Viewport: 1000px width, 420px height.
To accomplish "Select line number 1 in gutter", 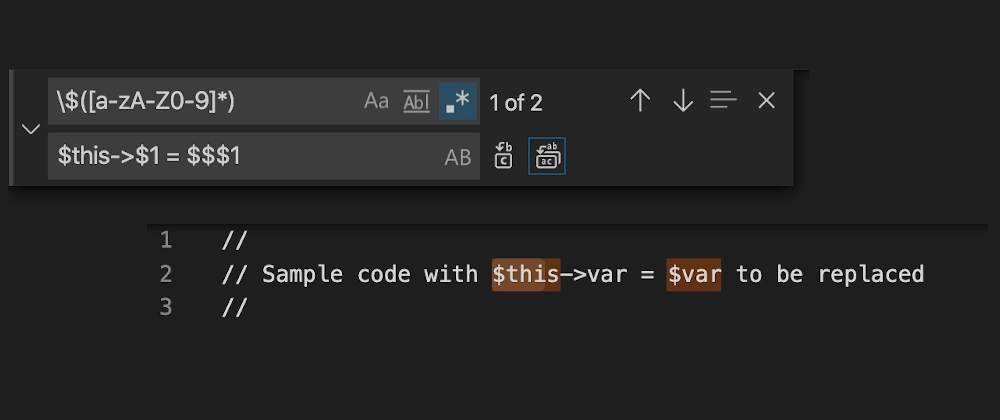I will [166, 240].
